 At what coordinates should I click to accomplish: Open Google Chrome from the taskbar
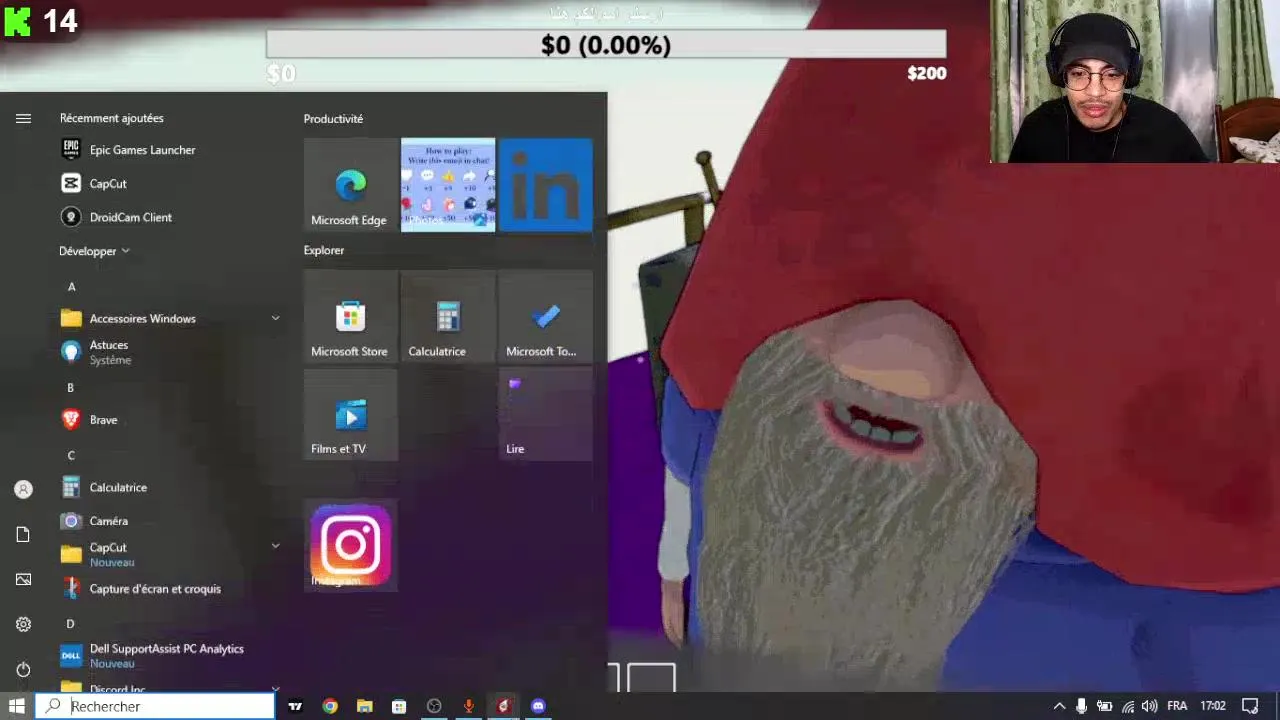(330, 706)
